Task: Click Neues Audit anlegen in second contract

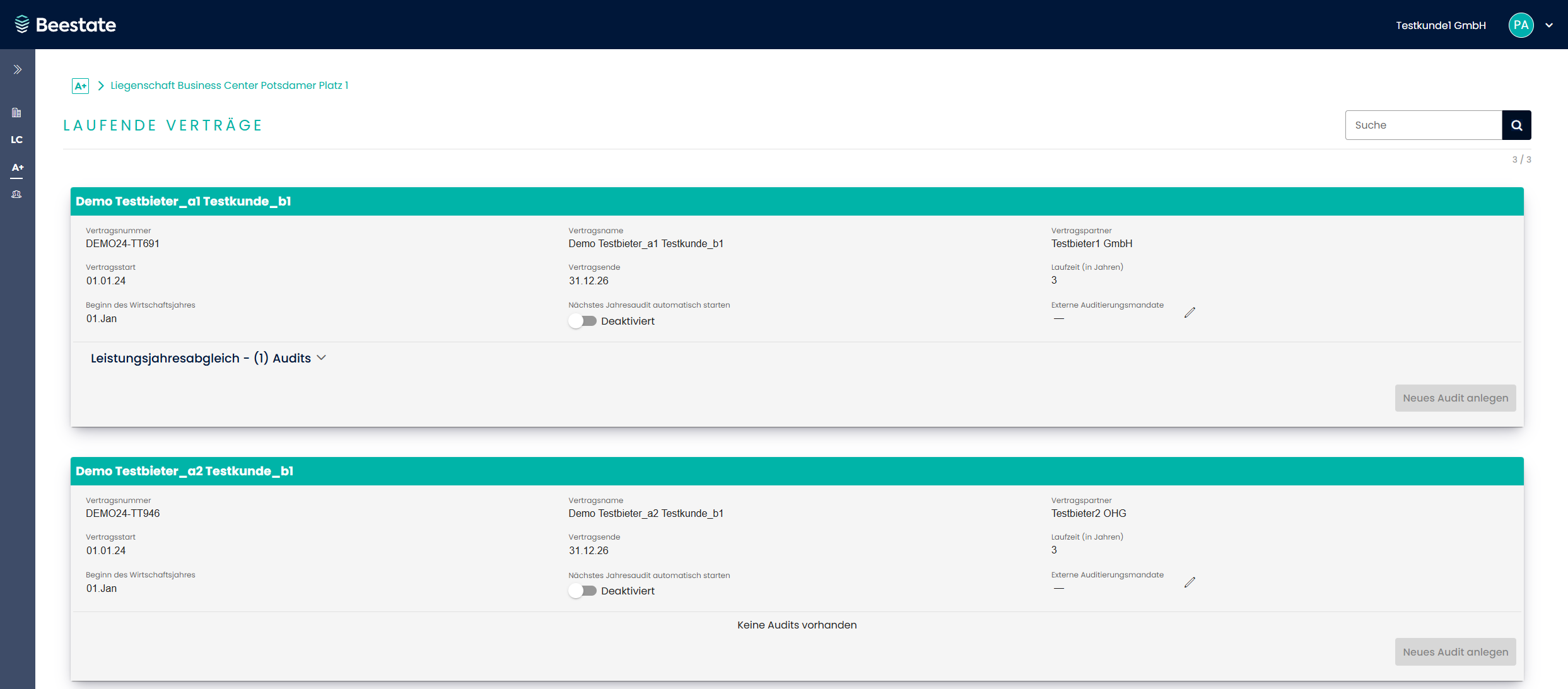Action: coord(1455,652)
